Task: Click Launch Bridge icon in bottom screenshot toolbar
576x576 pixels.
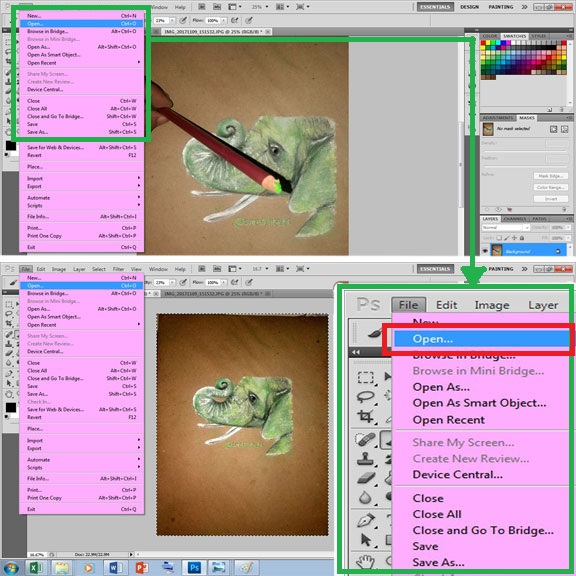Action: coord(202,269)
